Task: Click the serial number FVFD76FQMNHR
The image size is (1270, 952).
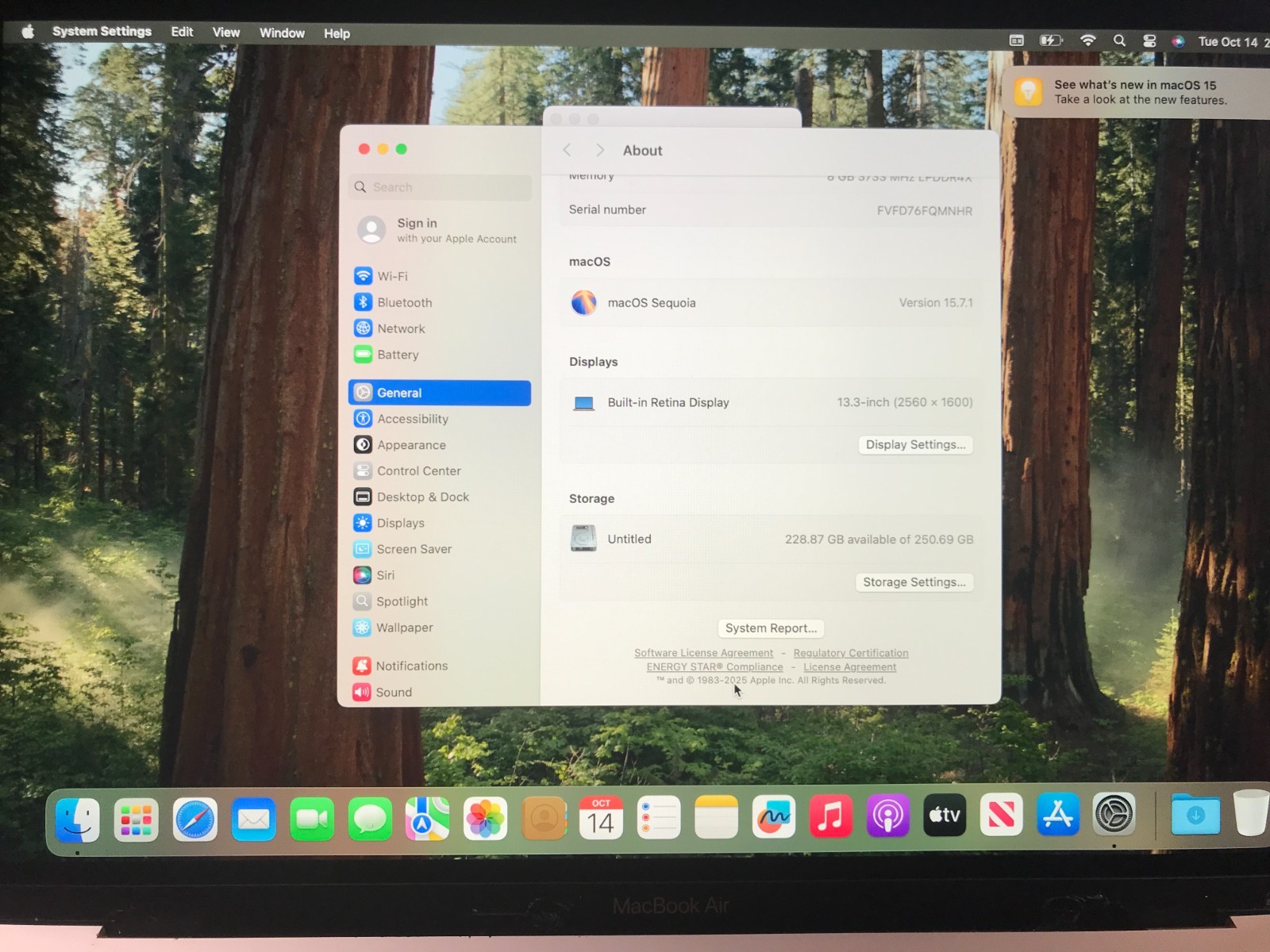Action: click(x=924, y=210)
